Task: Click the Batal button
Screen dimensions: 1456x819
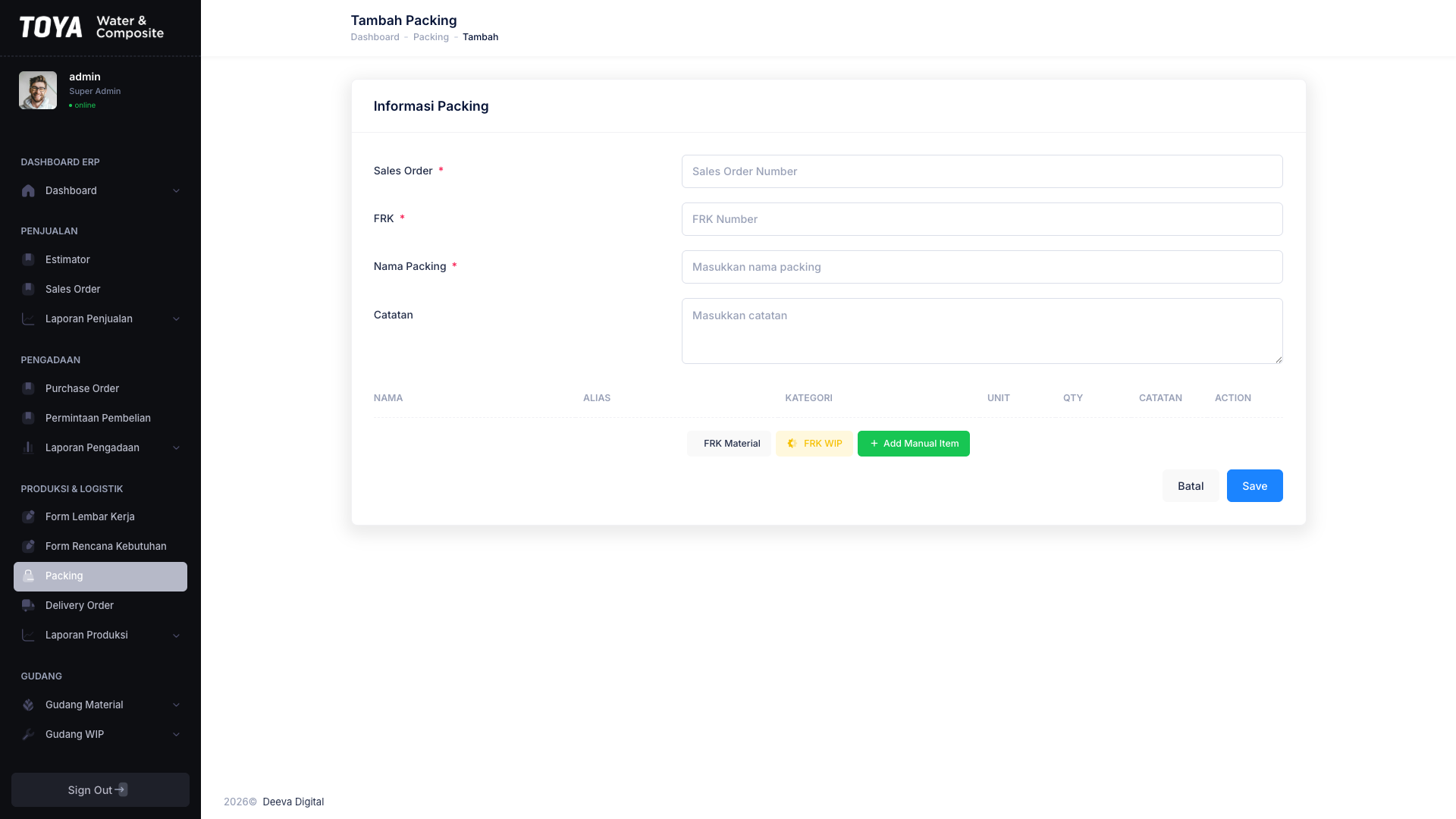Action: tap(1191, 486)
